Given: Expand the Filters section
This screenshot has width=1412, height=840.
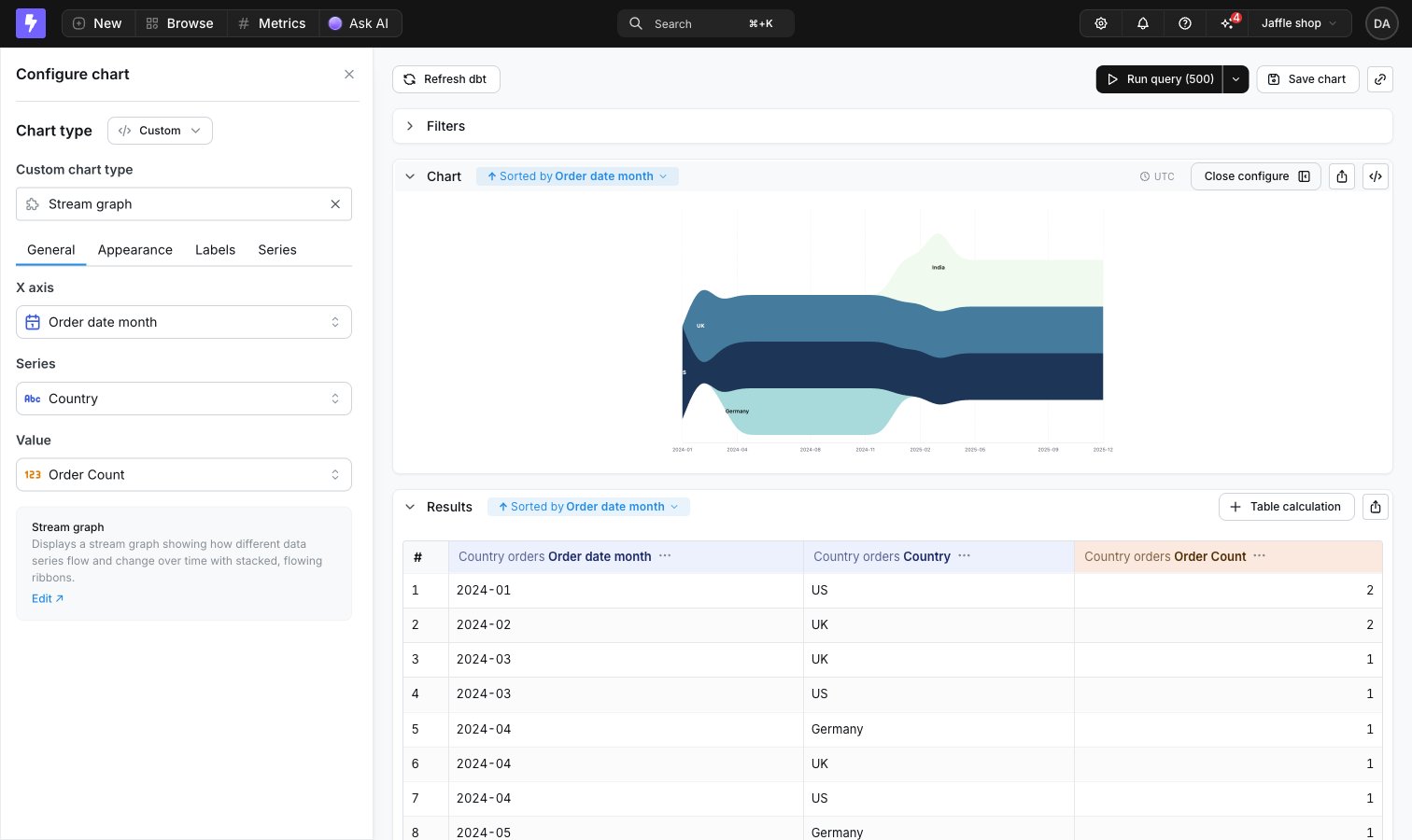Looking at the screenshot, I should click(410, 126).
